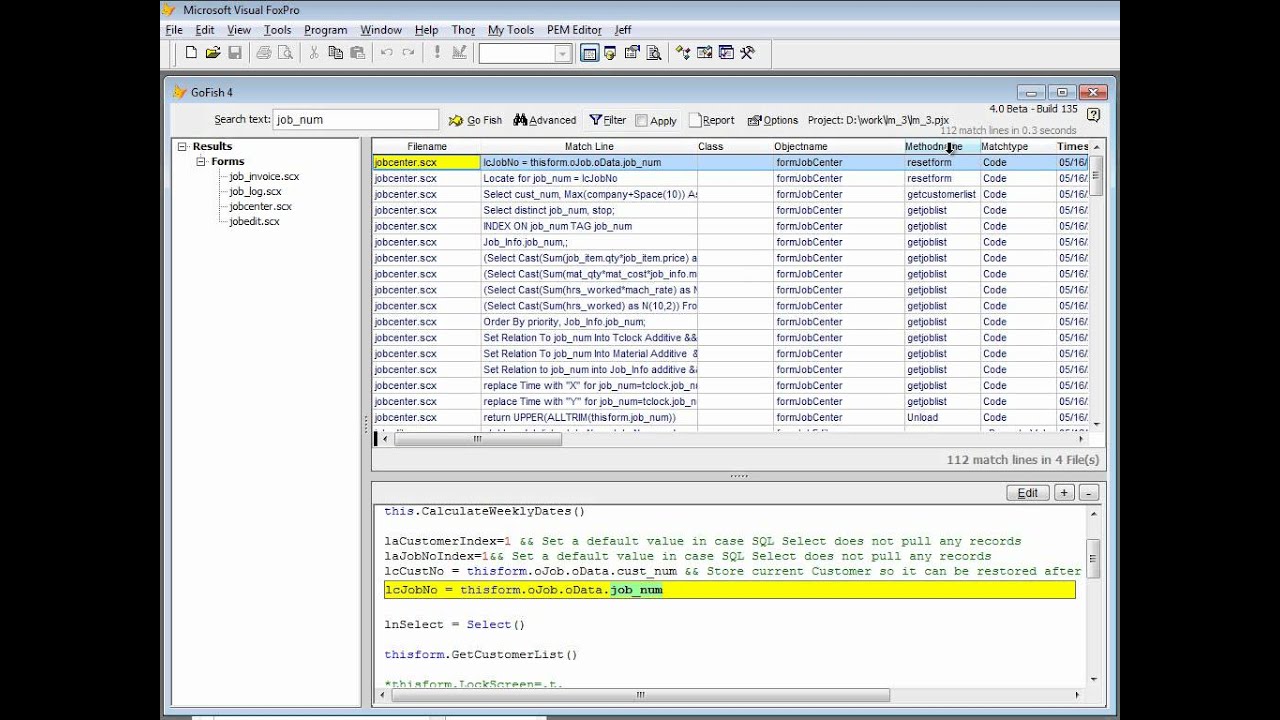Click the Edit button above code pane
The image size is (1280, 720).
coord(1028,492)
